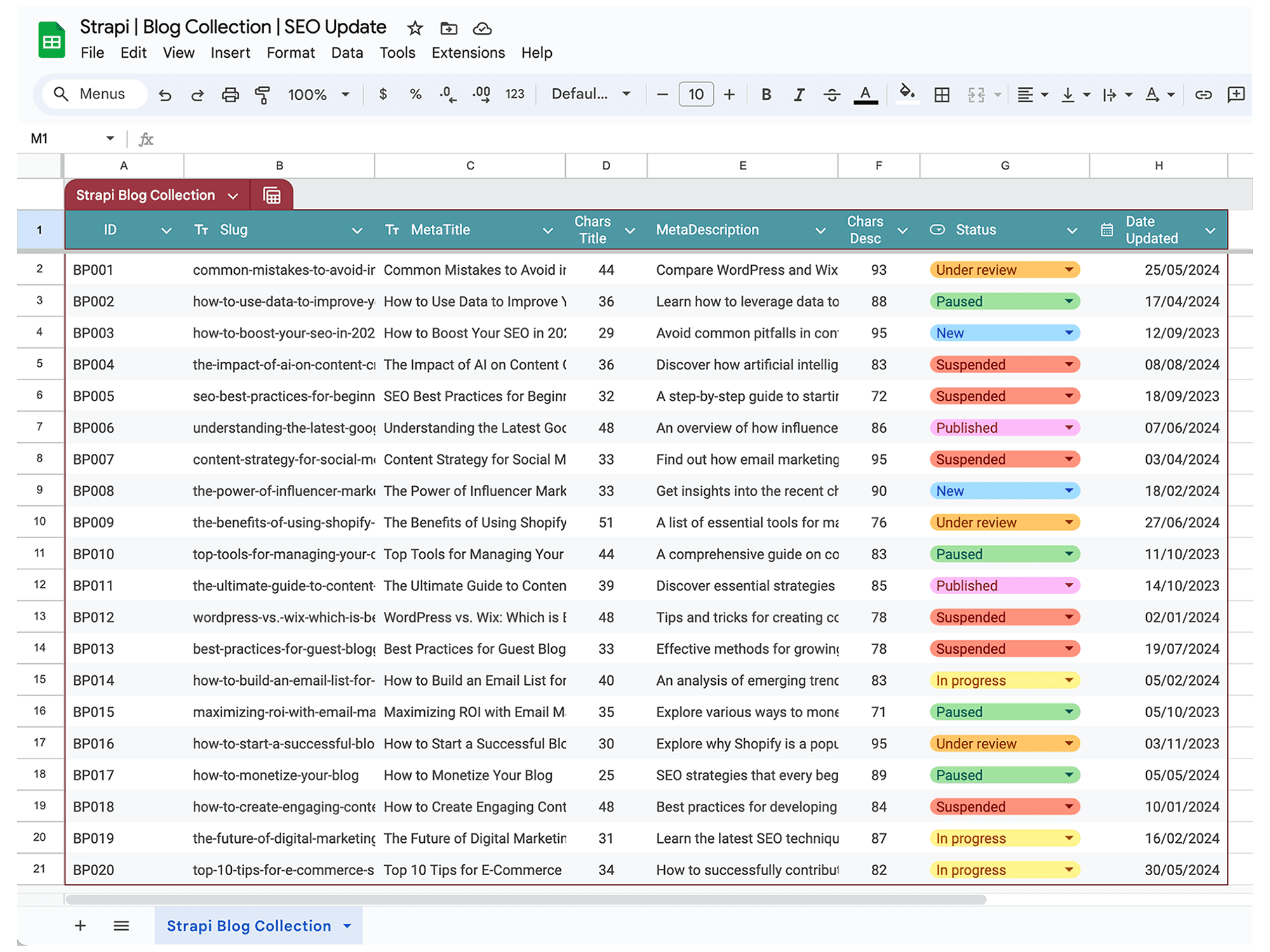Viewport: 1270px width, 952px height.
Task: Toggle italic formatting
Action: [799, 95]
